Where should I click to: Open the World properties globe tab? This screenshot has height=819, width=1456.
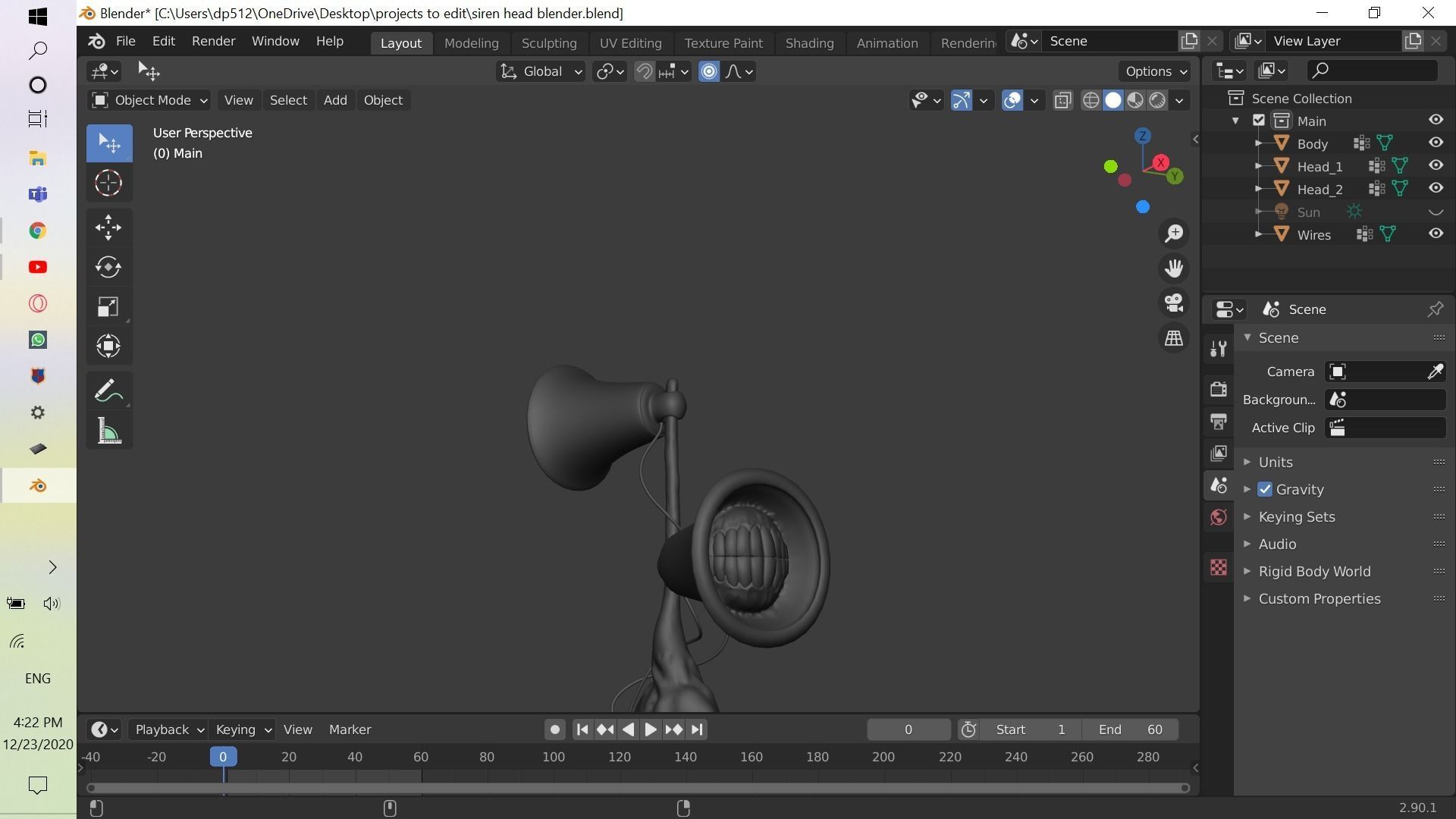click(x=1219, y=517)
